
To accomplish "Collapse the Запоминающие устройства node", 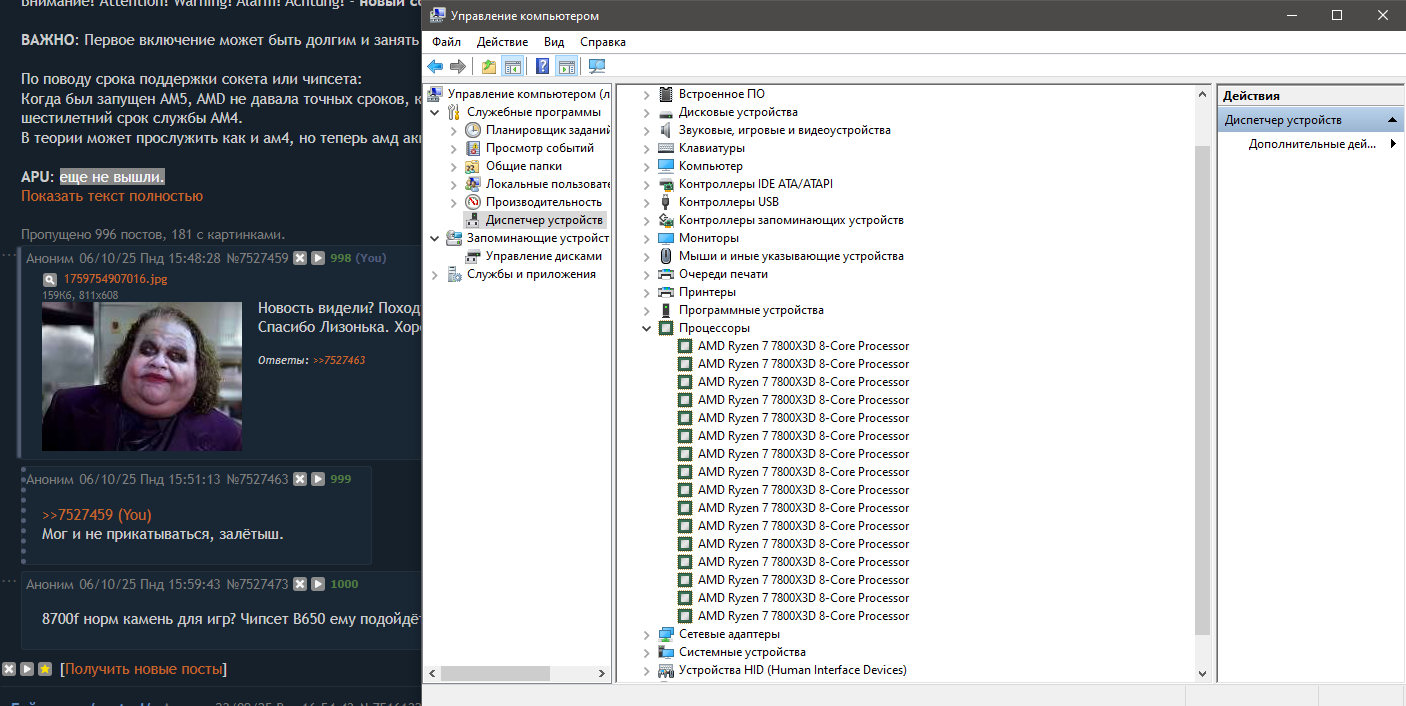I will pos(434,238).
